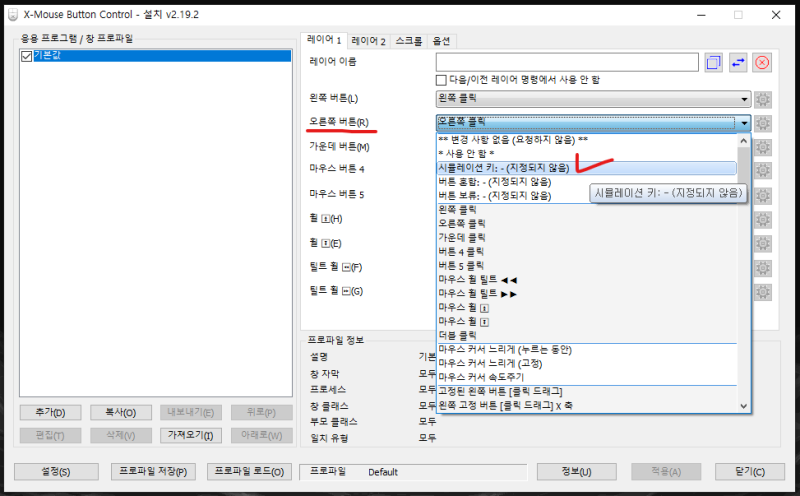
Task: Select 가운데 클릭 in dropdown list
Action: pos(587,238)
